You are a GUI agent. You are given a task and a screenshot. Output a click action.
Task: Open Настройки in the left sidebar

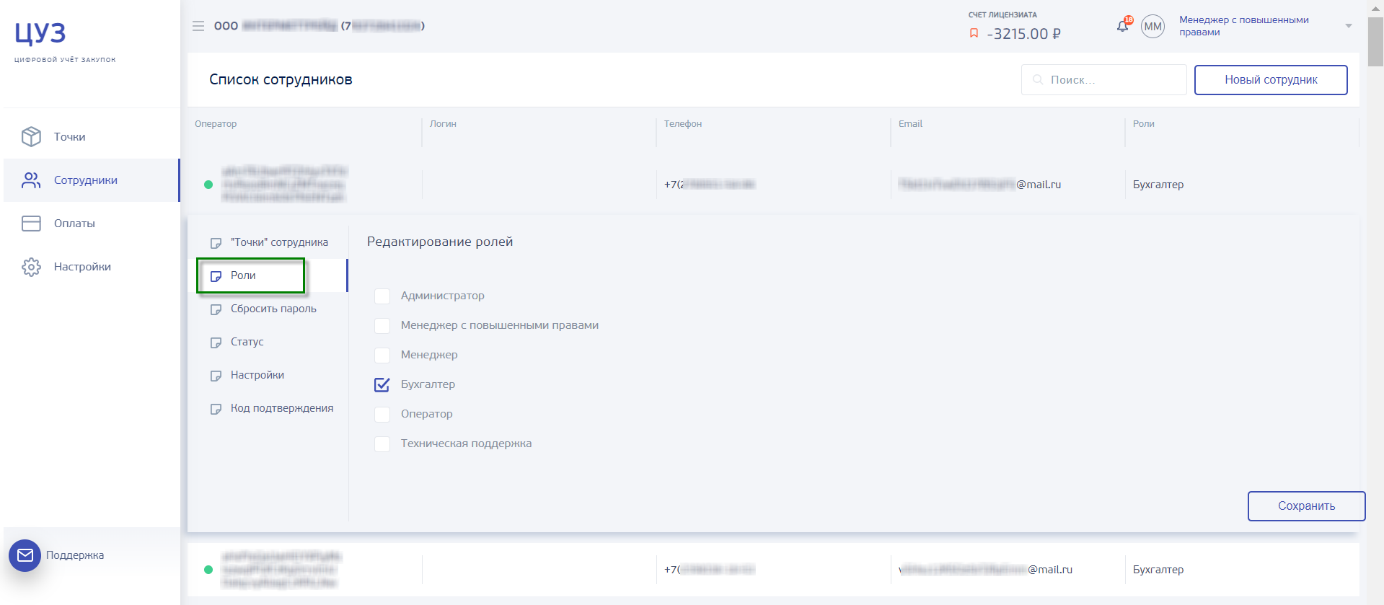point(90,267)
